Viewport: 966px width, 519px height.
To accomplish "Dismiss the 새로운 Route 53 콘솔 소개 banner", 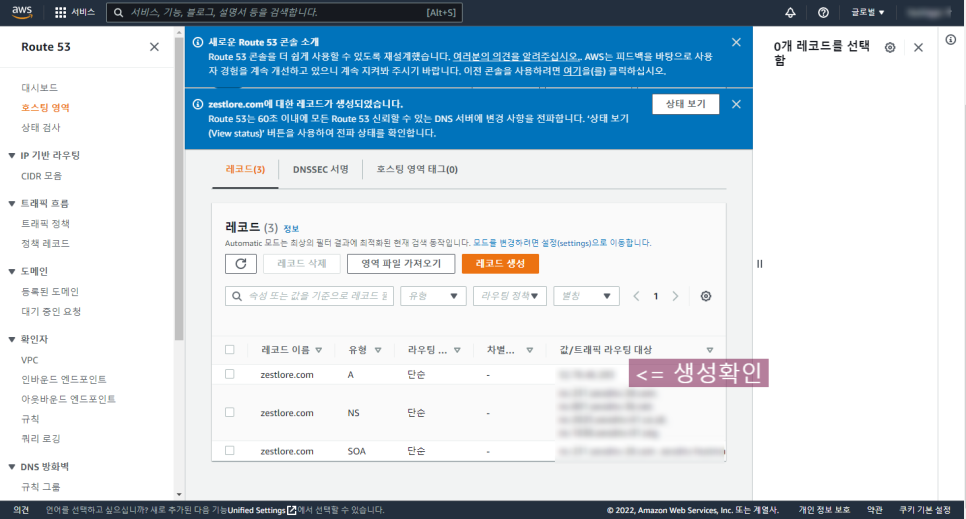I will pyautogui.click(x=736, y=43).
